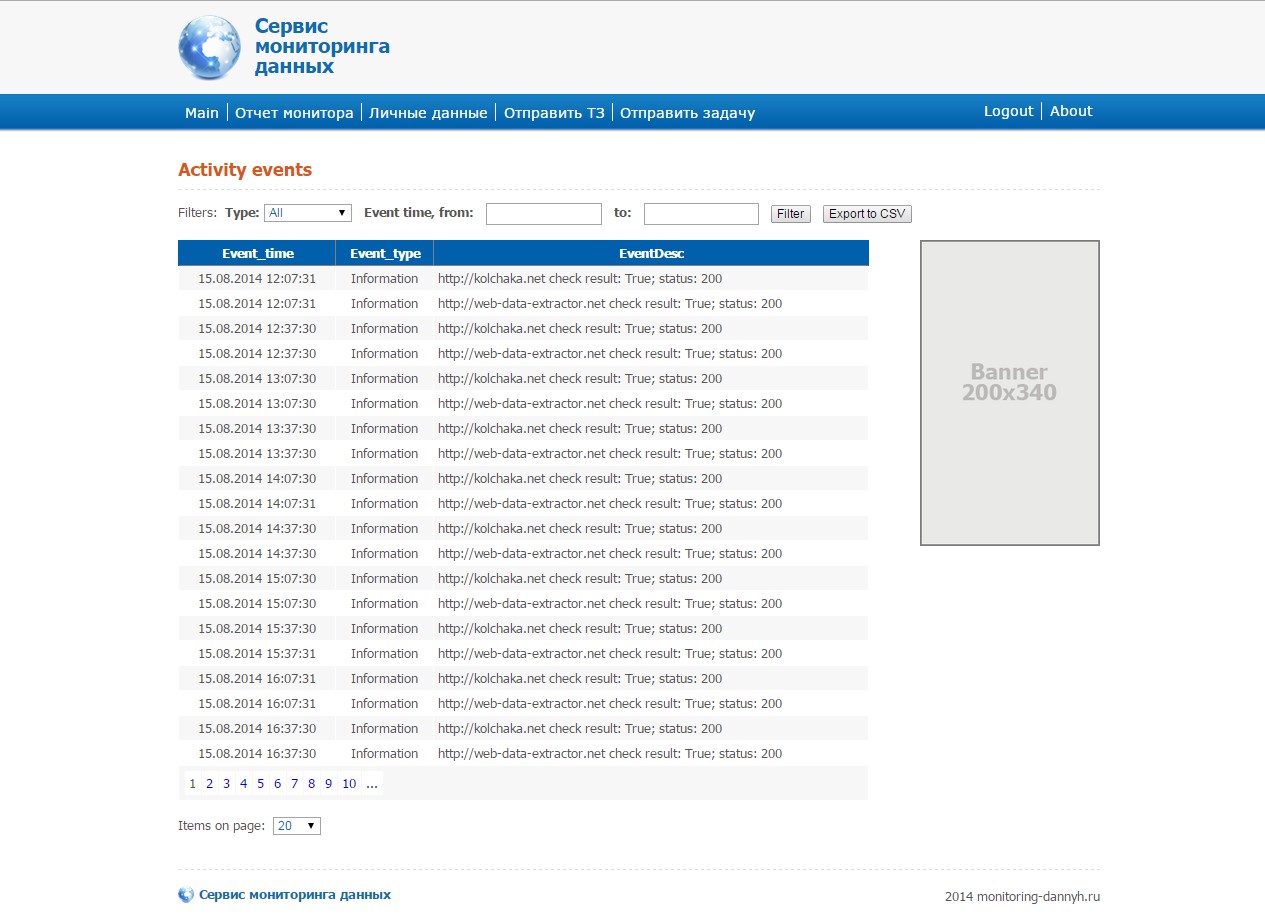Viewport: 1265px width, 924px height.
Task: Select kolchaka.net description at 12:07:31
Action: (580, 279)
